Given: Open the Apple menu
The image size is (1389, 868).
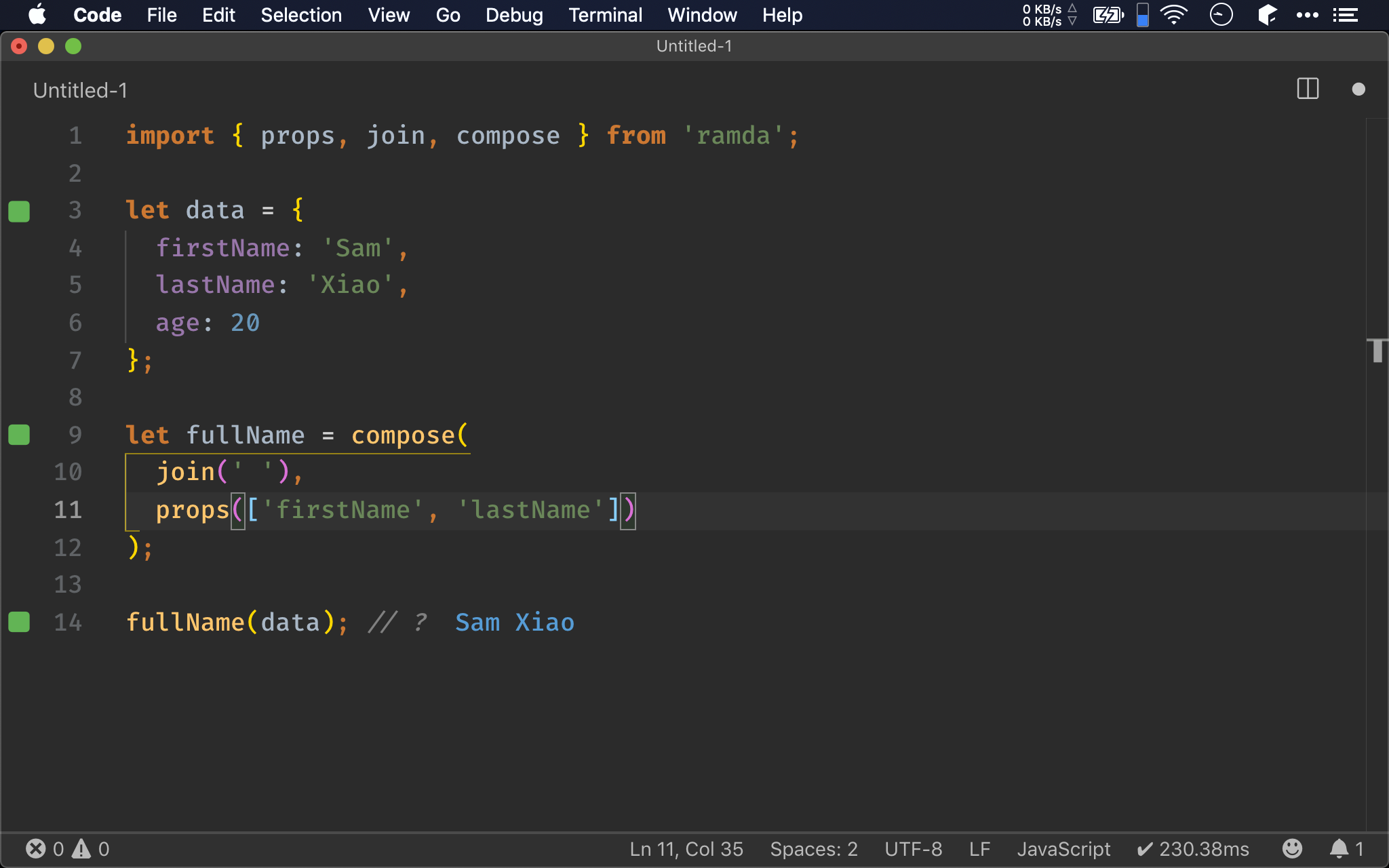Looking at the screenshot, I should coord(37,15).
